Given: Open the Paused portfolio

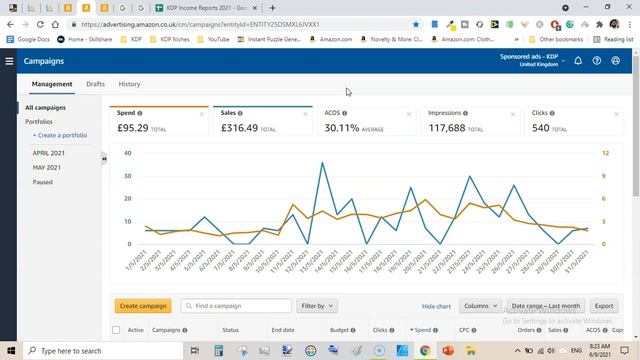Looking at the screenshot, I should [42, 182].
